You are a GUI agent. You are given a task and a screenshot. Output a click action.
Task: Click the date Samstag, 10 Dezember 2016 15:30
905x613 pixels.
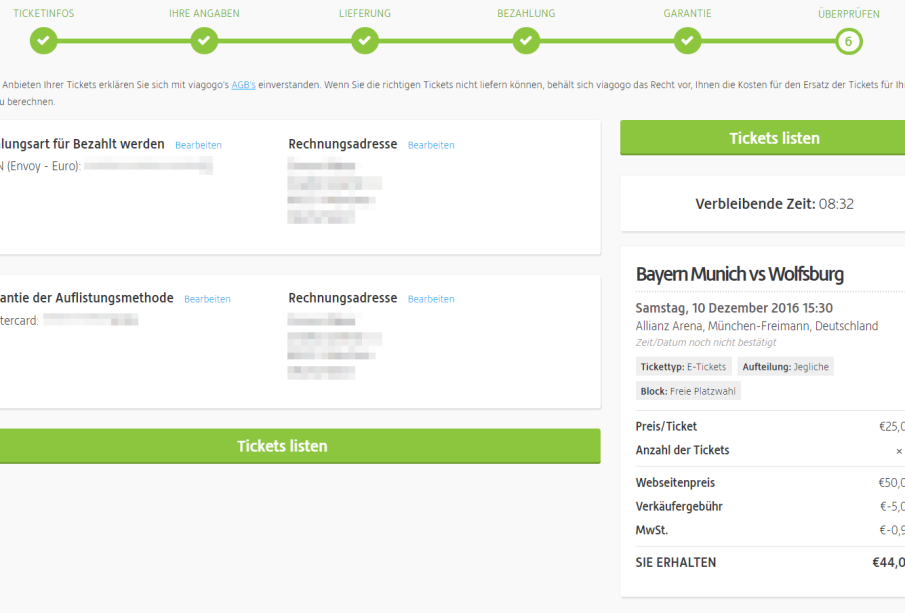point(734,308)
